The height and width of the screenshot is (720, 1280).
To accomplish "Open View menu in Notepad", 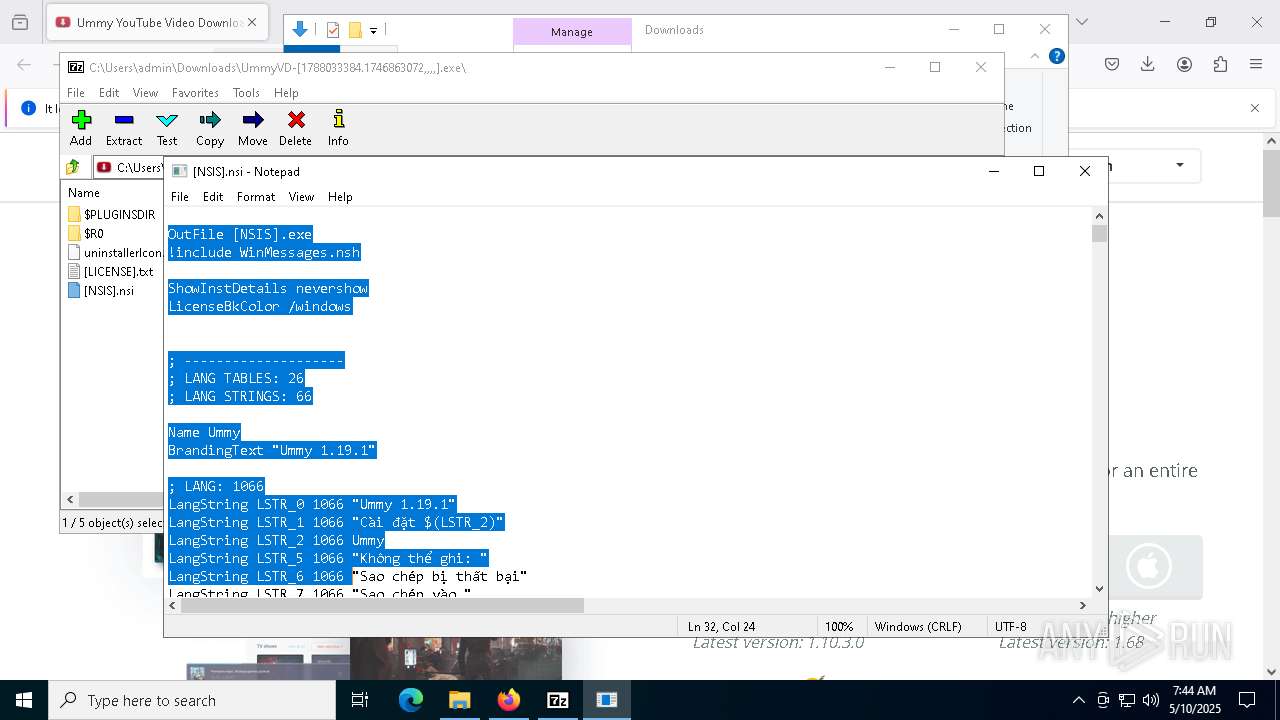I will tap(301, 197).
